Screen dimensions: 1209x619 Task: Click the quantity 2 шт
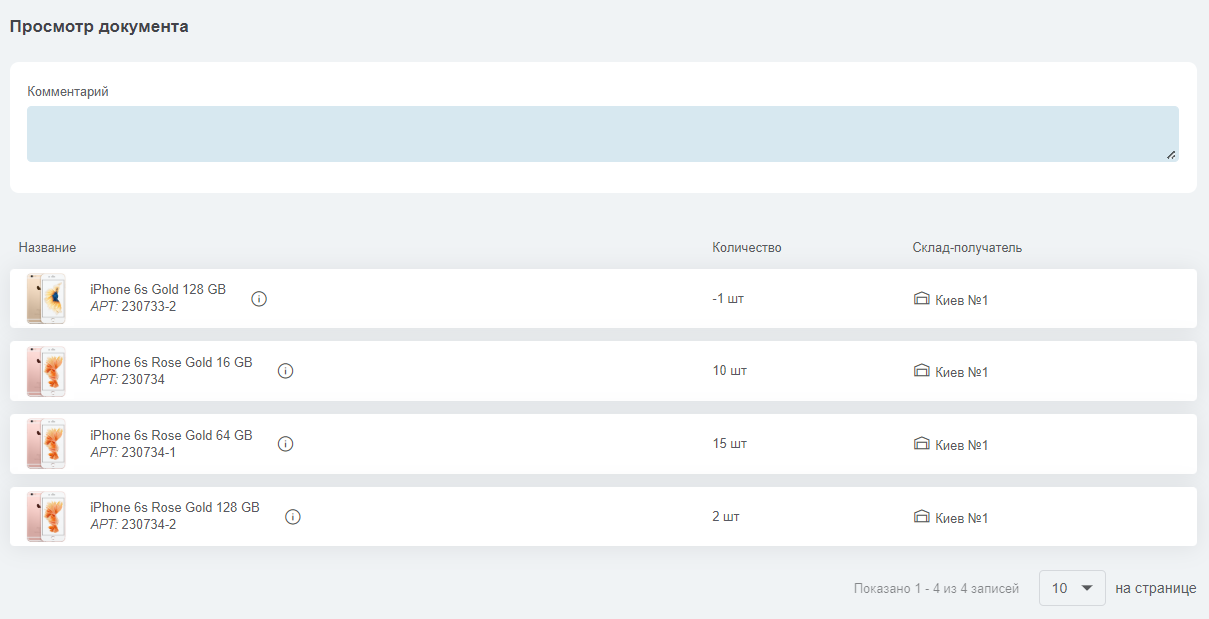click(726, 517)
